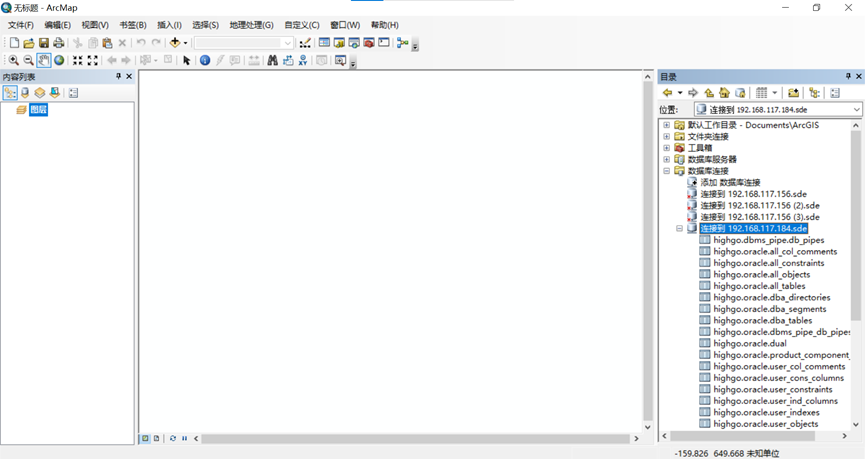Screen dimensions: 865x459
Task: Switch to layout view at map bottom
Action: tap(157, 438)
